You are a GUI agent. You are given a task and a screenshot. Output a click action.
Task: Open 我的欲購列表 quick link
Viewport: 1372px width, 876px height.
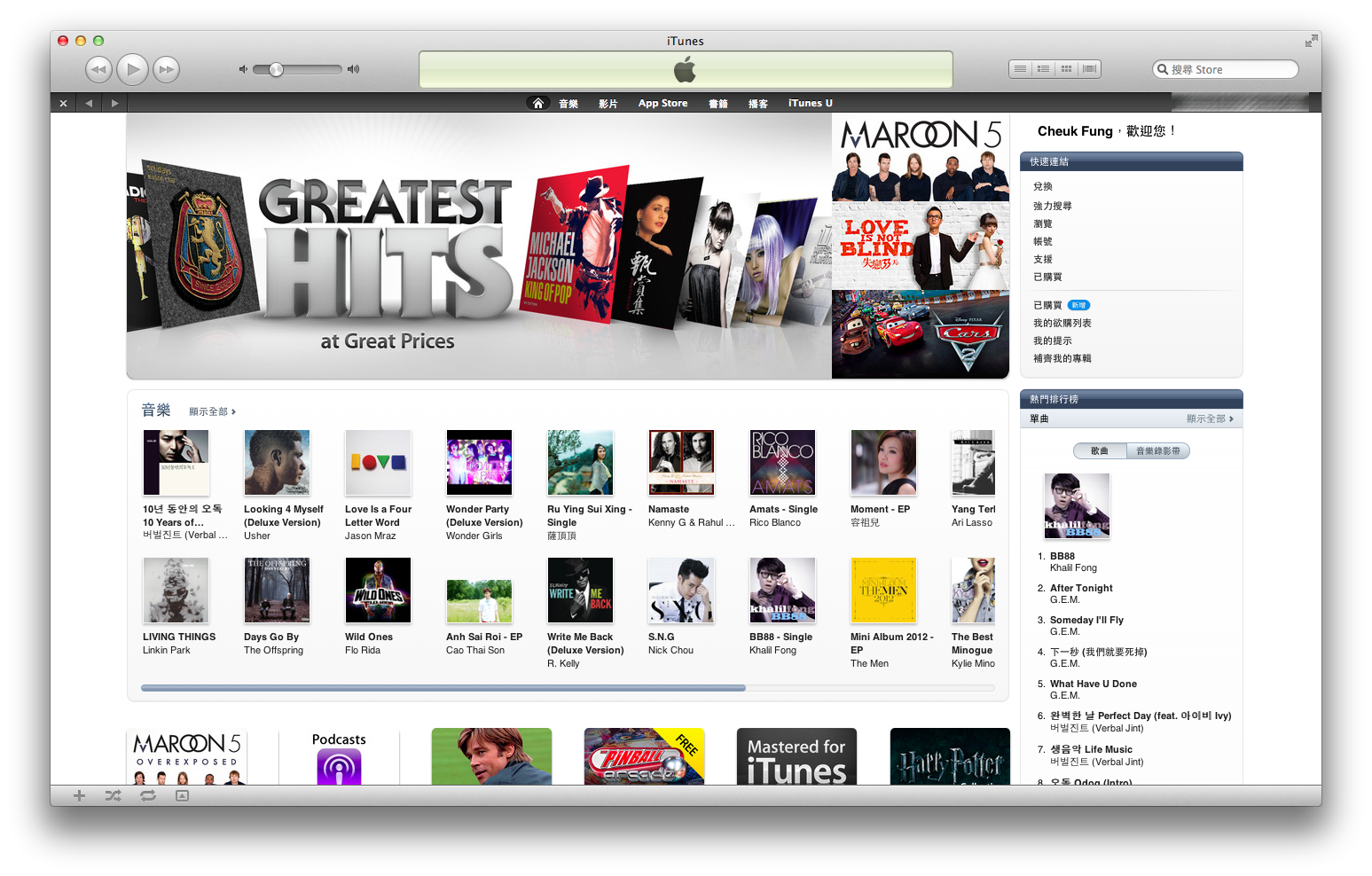pos(1062,323)
